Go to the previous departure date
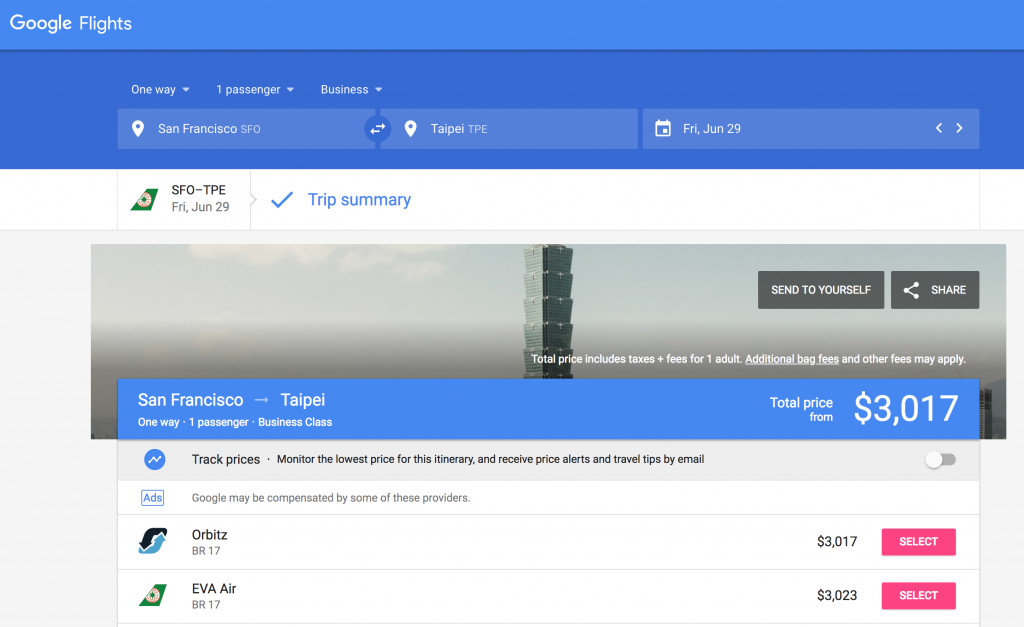Screen dimensions: 1024x627 (x=938, y=128)
